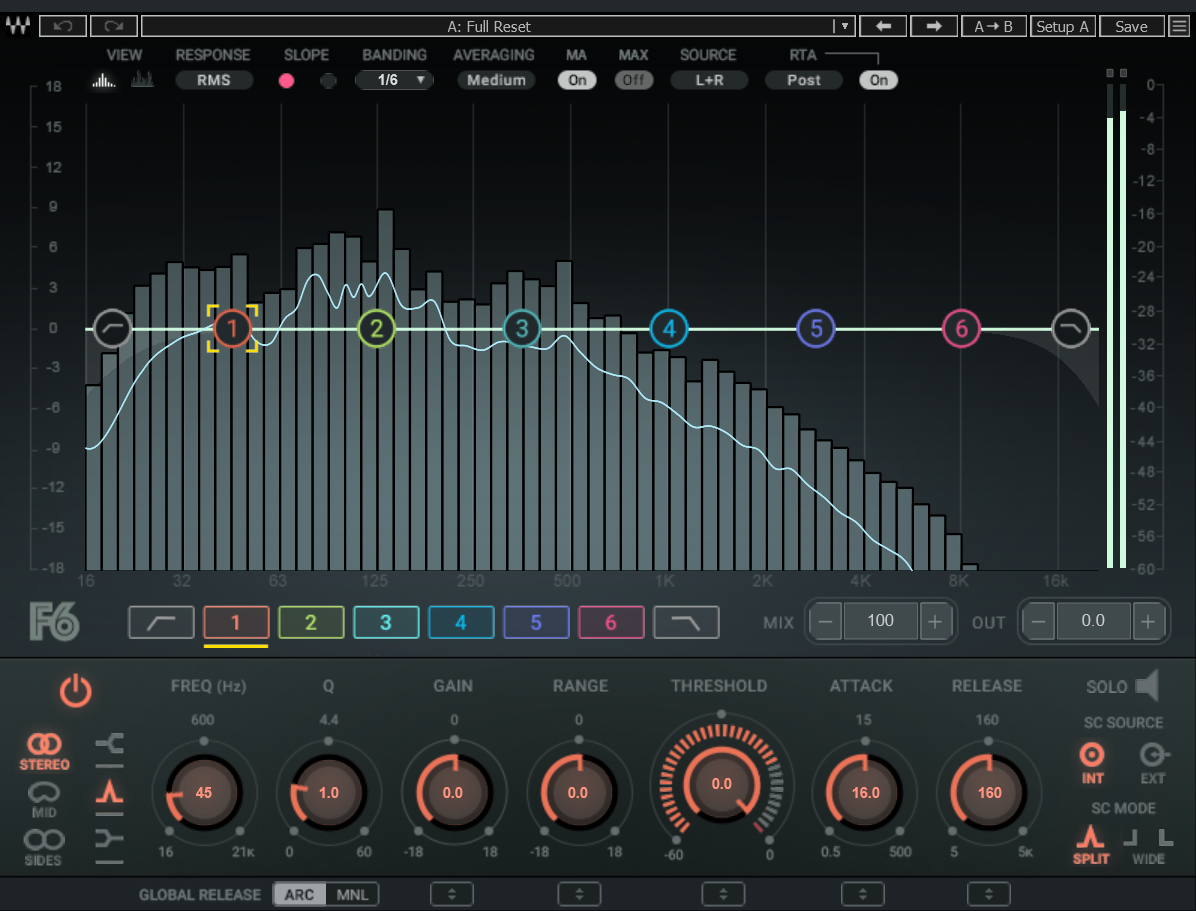Load the next preset arrow
1196x911 pixels.
tap(934, 26)
